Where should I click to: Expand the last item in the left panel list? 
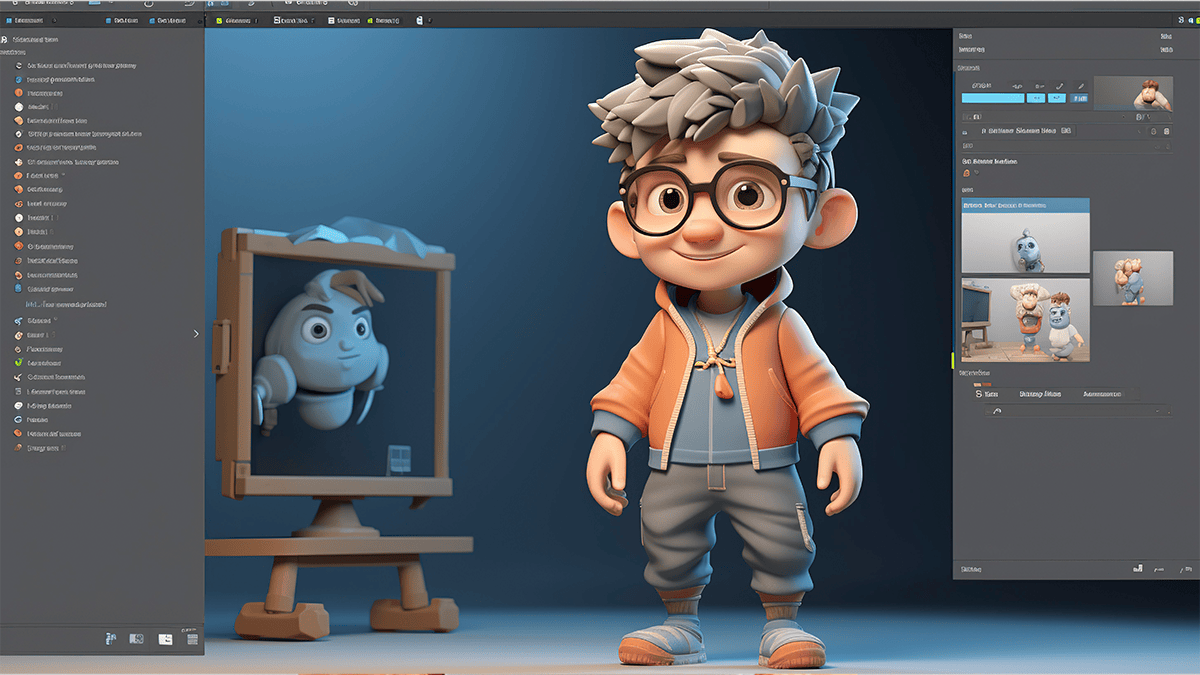pos(42,449)
